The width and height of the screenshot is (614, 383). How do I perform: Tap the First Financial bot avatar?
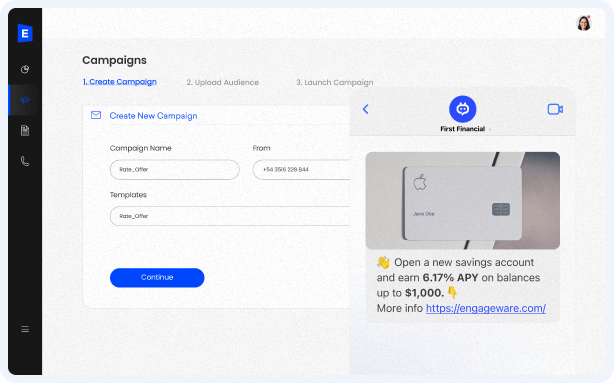click(x=462, y=109)
